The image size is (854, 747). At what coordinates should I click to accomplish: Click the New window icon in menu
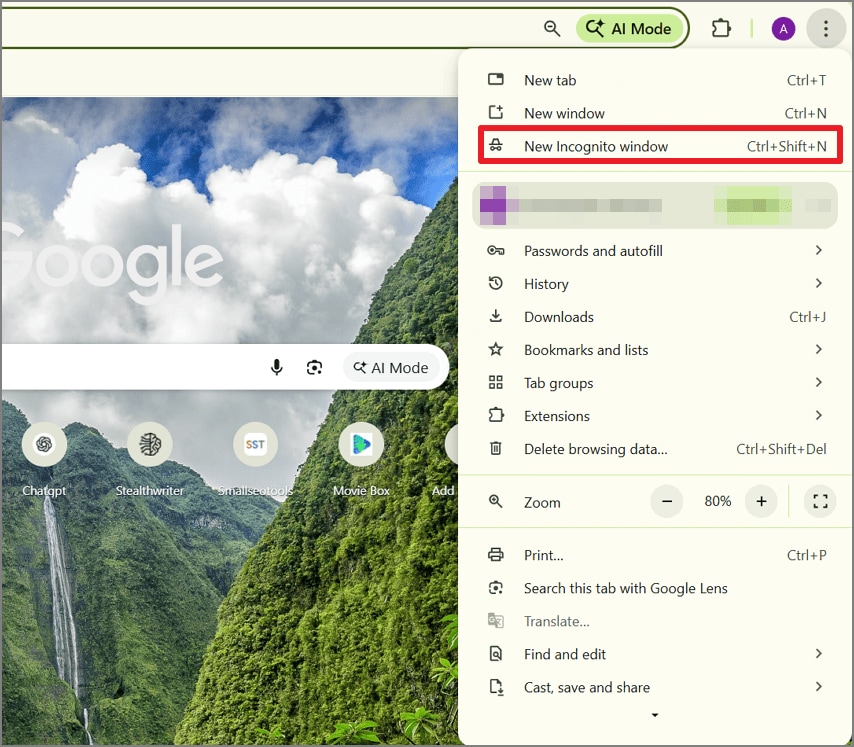pyautogui.click(x=496, y=112)
